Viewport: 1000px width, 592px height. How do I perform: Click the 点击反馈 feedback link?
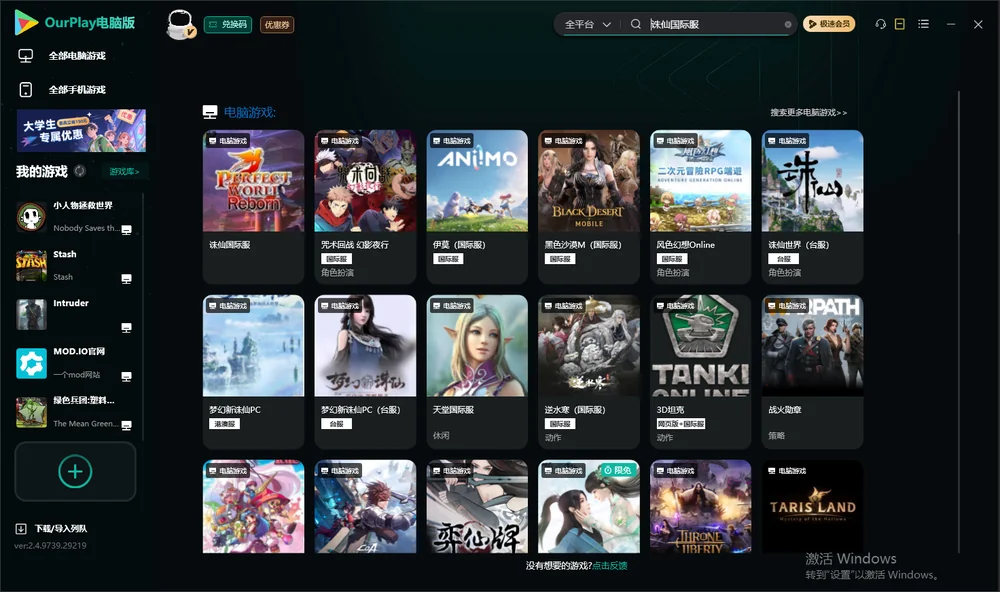click(x=610, y=565)
